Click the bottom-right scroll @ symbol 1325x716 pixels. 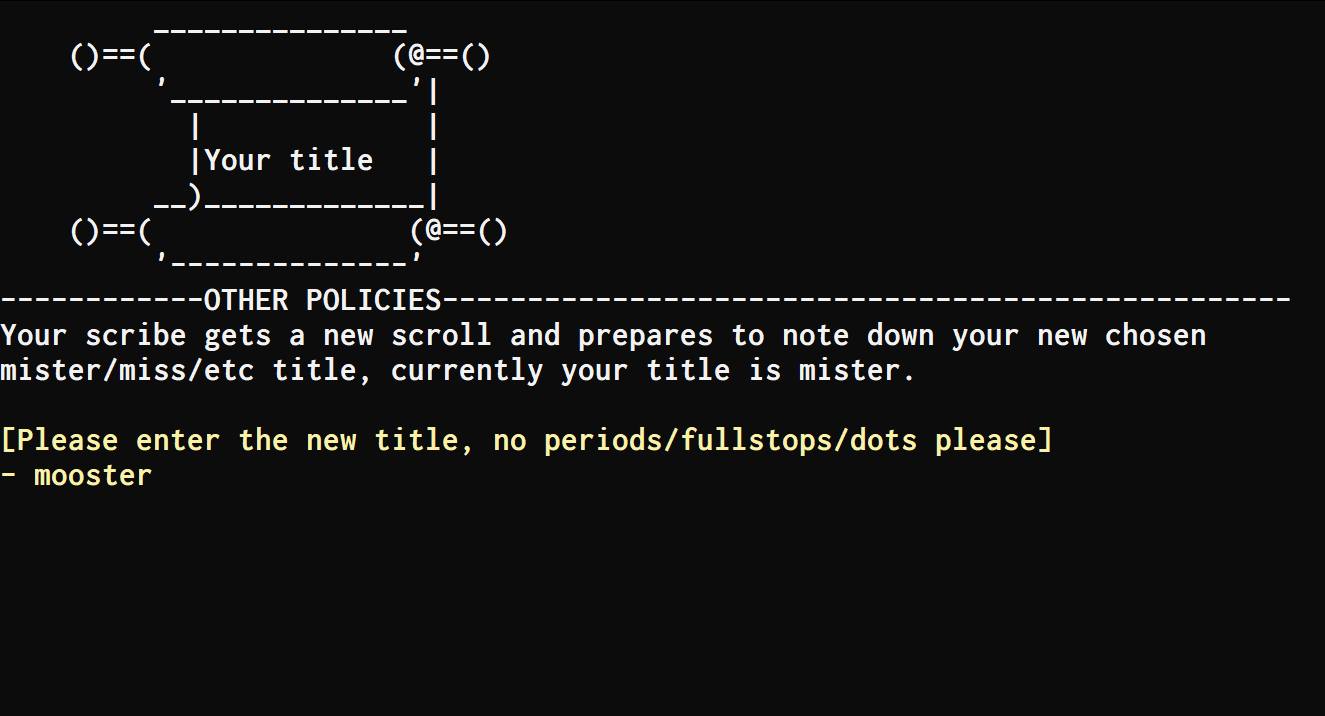coord(434,231)
